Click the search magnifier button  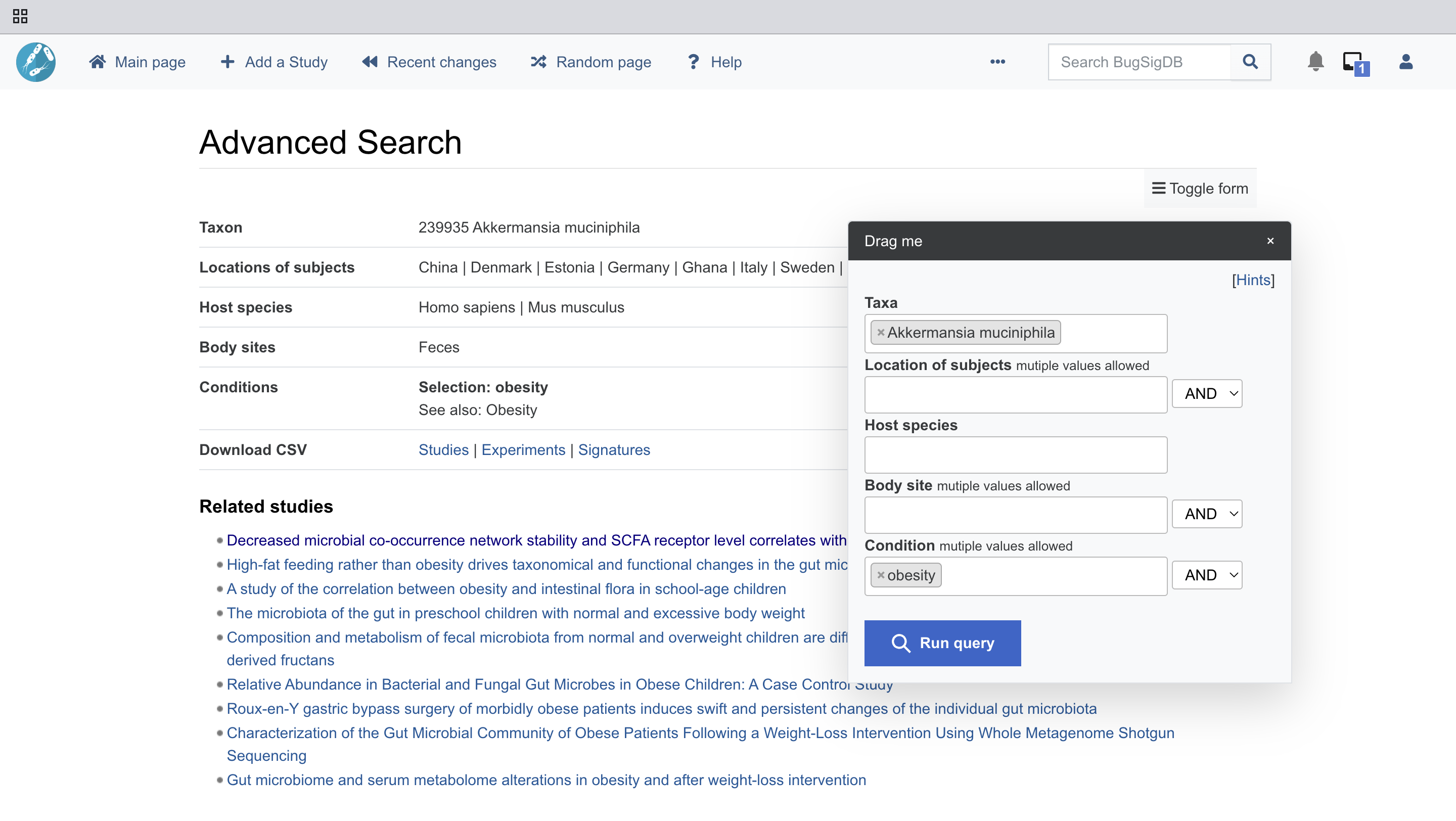tap(1250, 62)
